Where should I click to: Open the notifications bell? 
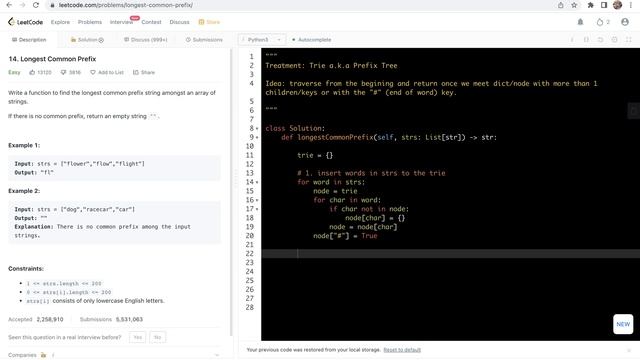[x=580, y=22]
